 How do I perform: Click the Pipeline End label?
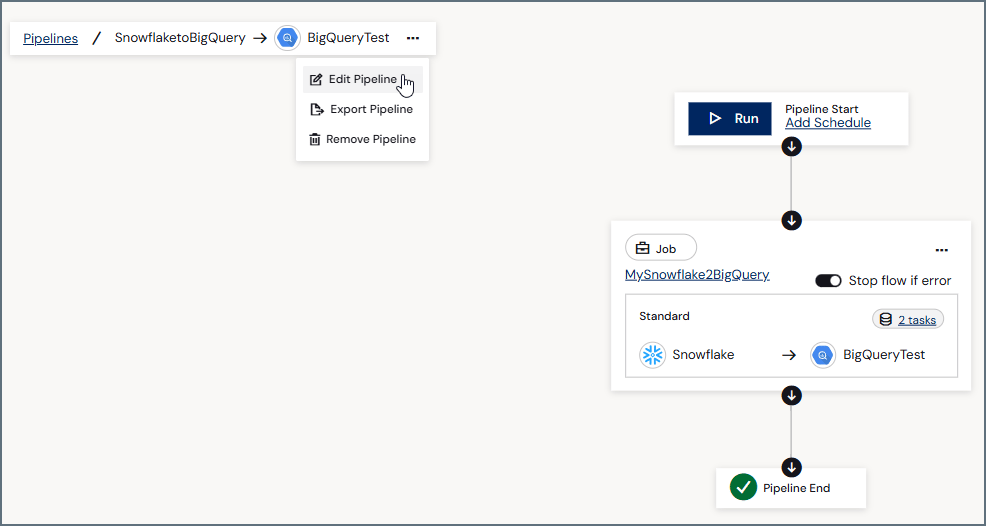click(x=797, y=488)
